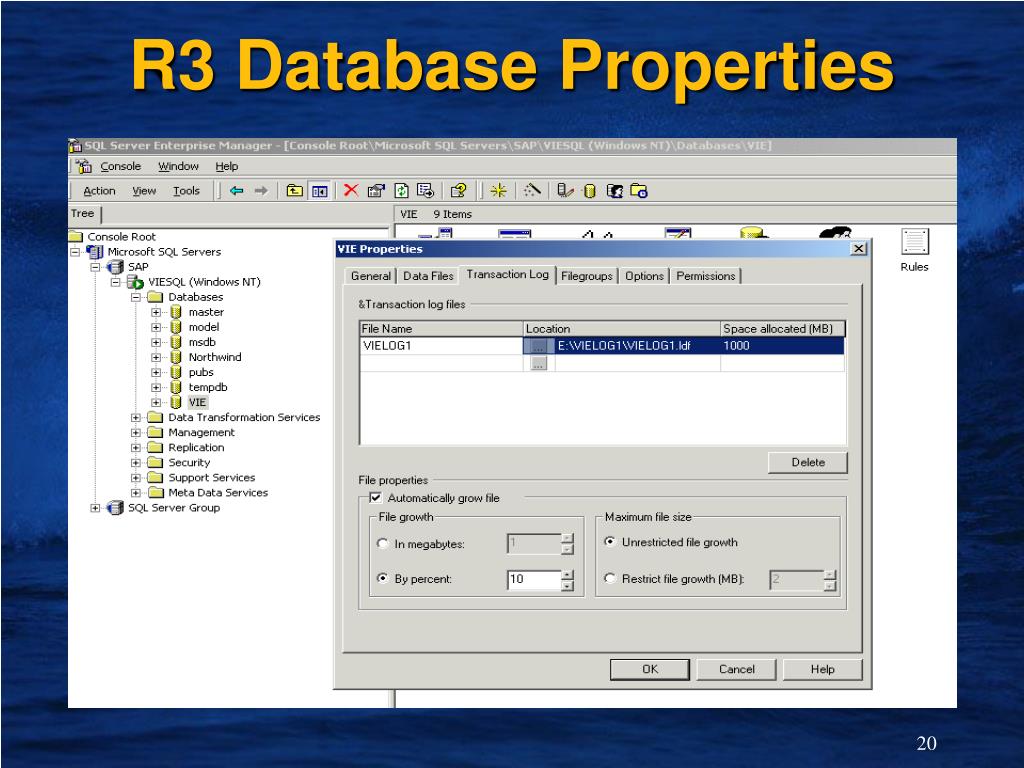1024x768 pixels.
Task: Click the Cancel button
Action: point(737,669)
